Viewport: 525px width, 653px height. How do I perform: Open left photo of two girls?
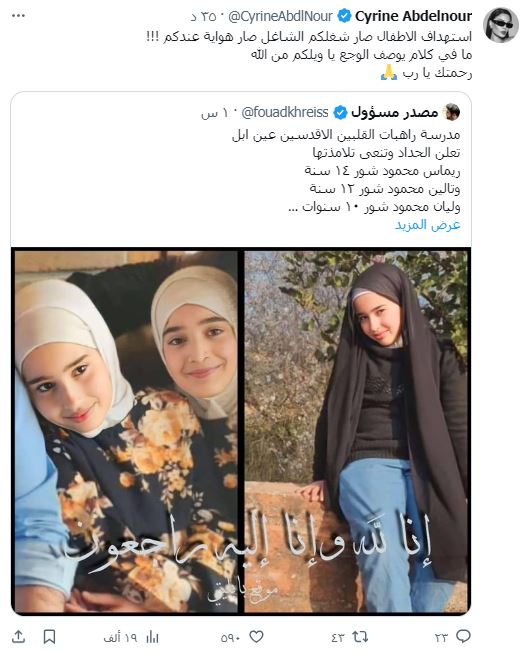126,431
